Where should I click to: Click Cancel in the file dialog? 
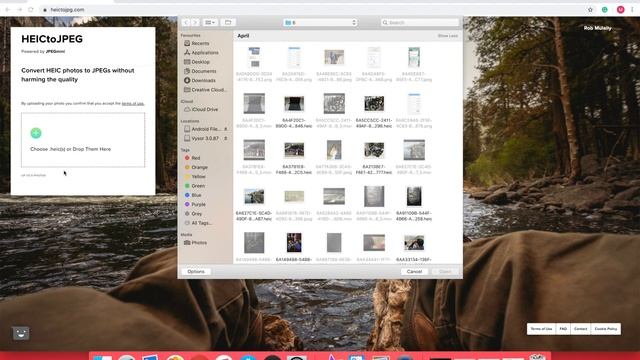click(414, 272)
